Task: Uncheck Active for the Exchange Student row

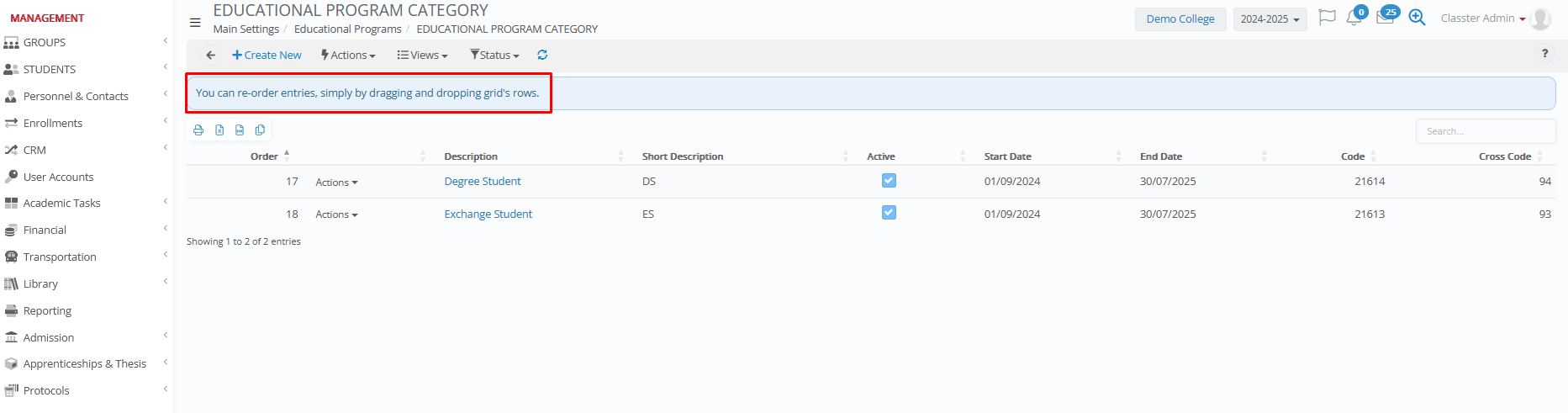Action: pos(889,213)
